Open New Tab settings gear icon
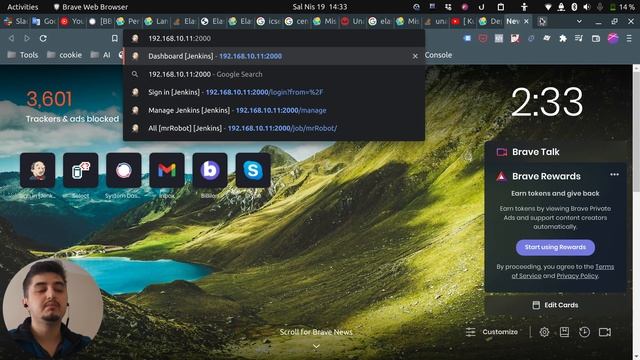The image size is (640, 360). pos(544,332)
